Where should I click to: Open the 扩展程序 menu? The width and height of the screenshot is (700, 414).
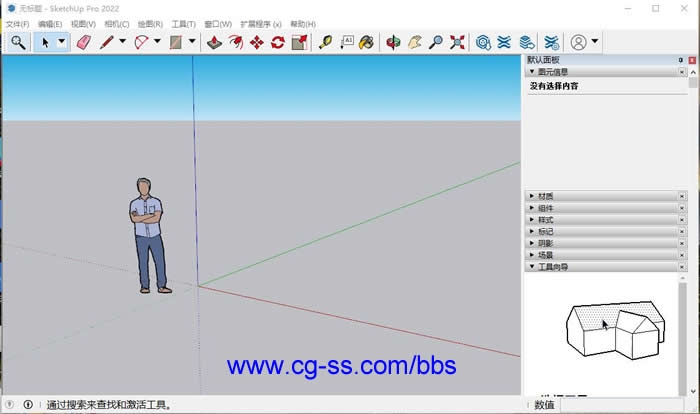coord(260,24)
